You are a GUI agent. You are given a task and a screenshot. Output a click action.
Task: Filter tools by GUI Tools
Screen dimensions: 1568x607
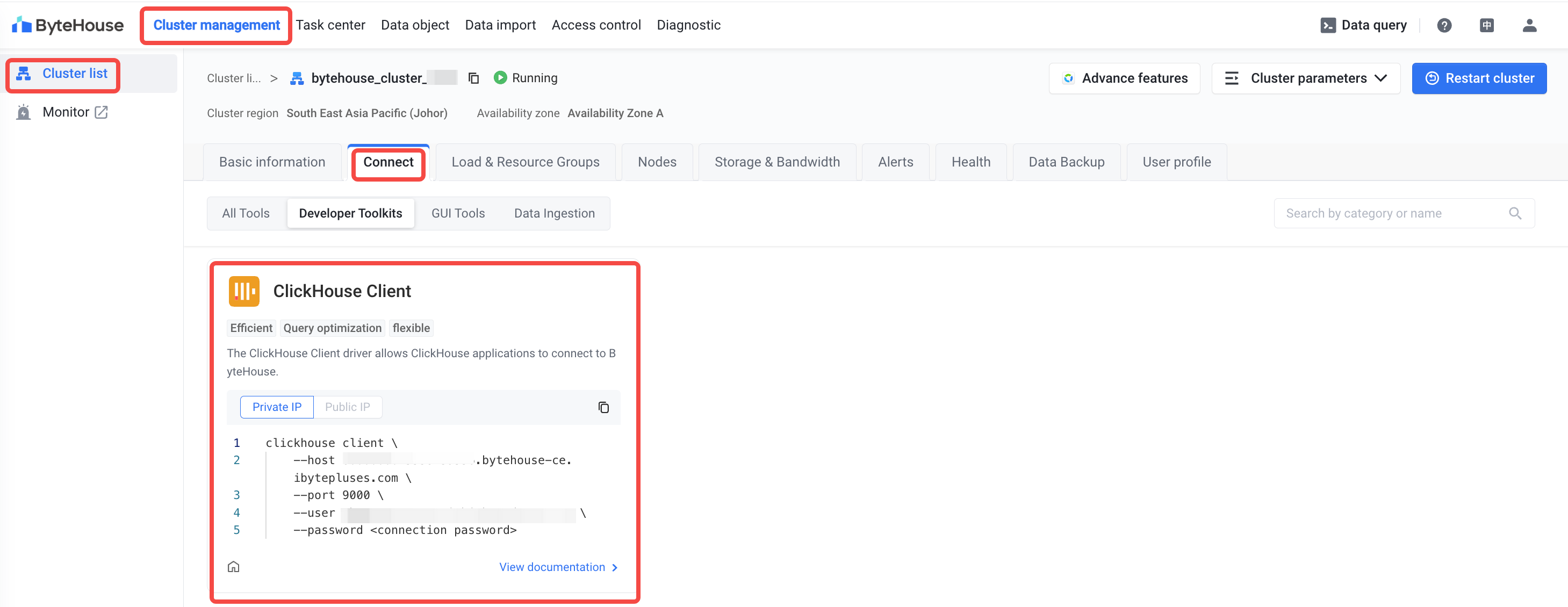[x=458, y=213]
